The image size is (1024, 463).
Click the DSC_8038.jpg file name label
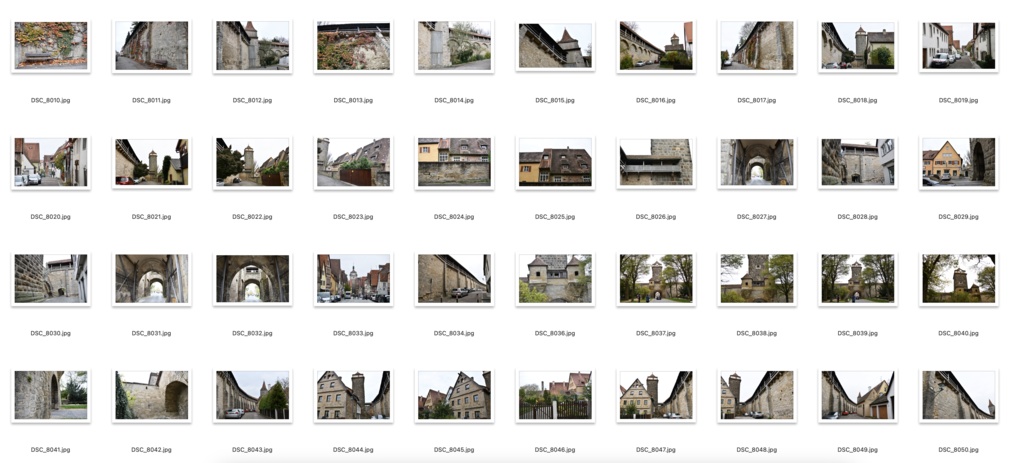[x=757, y=333]
